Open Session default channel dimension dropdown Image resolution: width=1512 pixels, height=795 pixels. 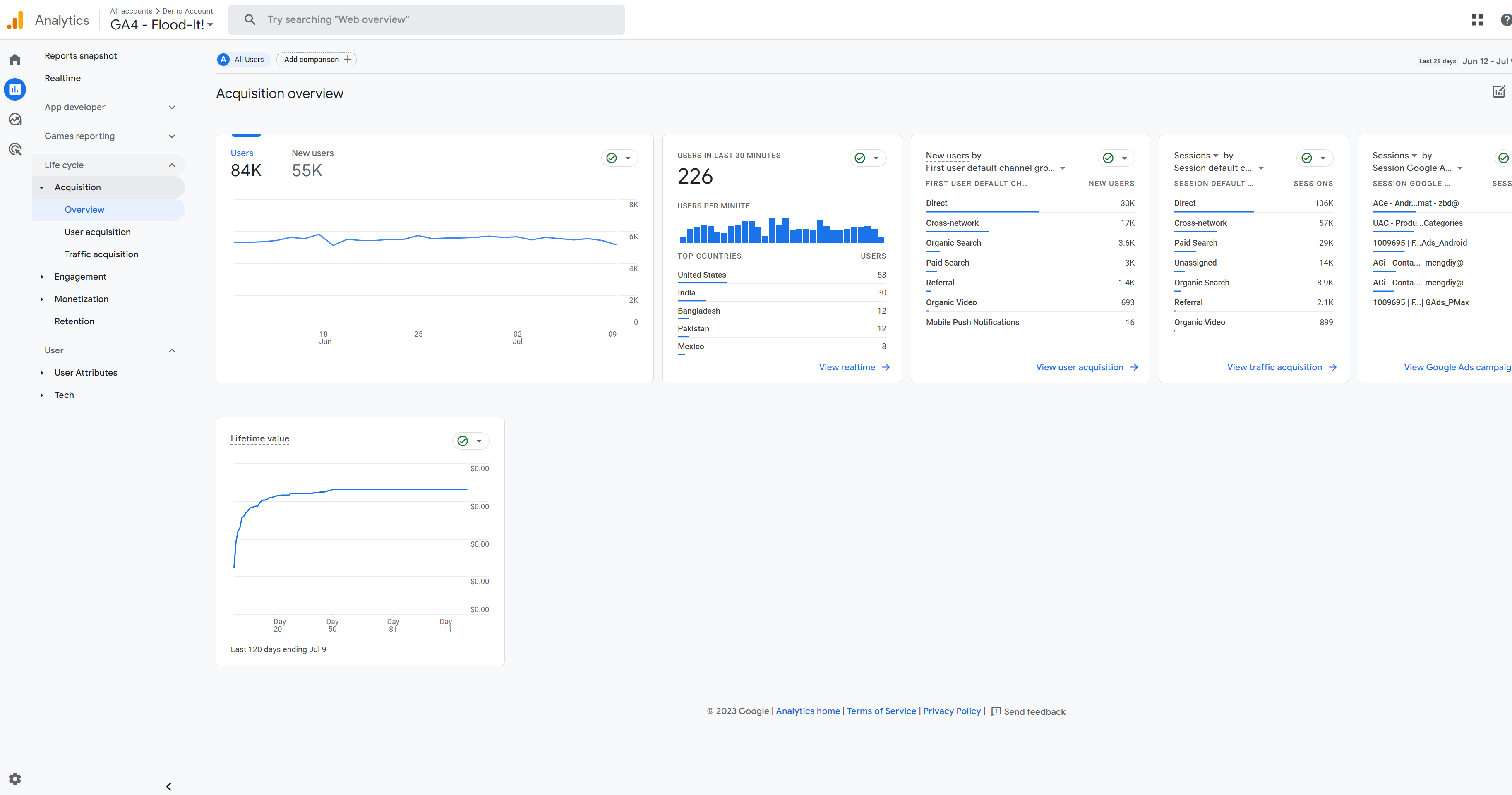[1219, 168]
